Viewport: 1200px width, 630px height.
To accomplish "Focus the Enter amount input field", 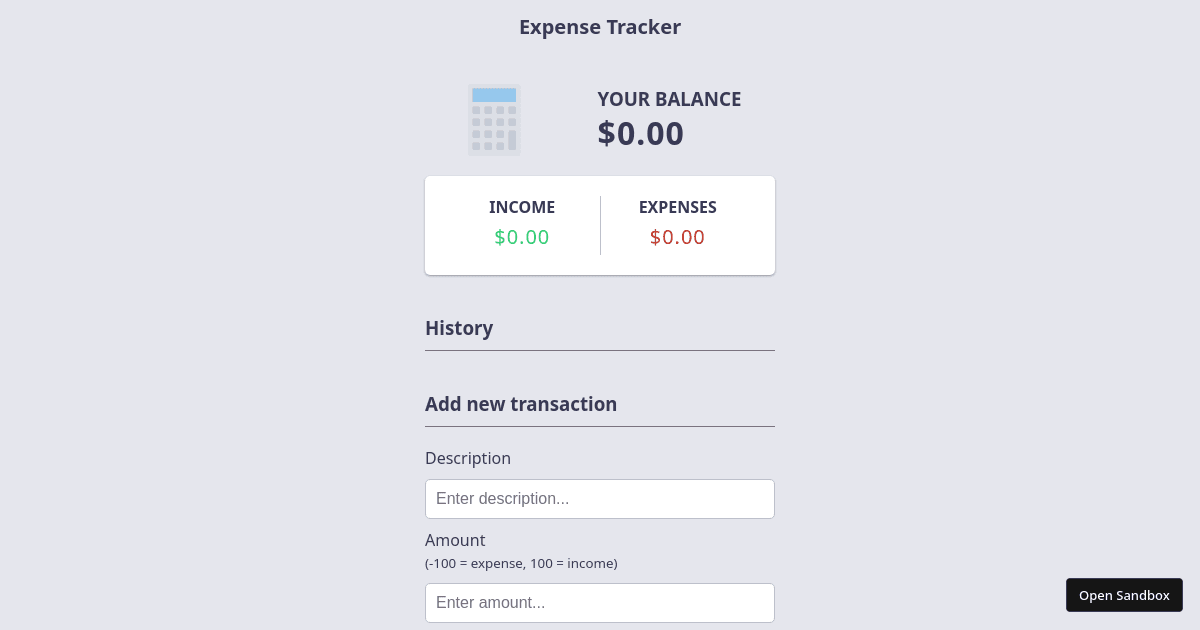I will 600,603.
